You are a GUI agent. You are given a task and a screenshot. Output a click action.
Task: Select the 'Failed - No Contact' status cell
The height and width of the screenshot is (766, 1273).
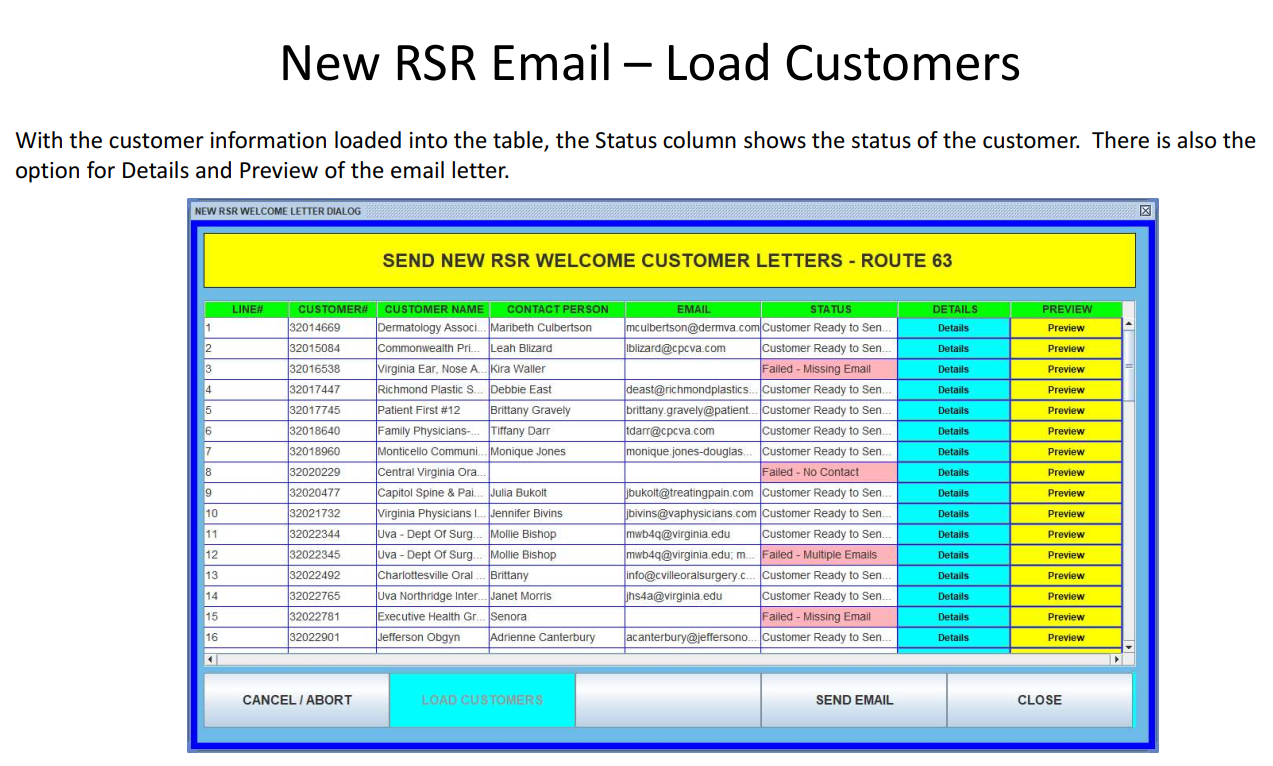coord(829,472)
